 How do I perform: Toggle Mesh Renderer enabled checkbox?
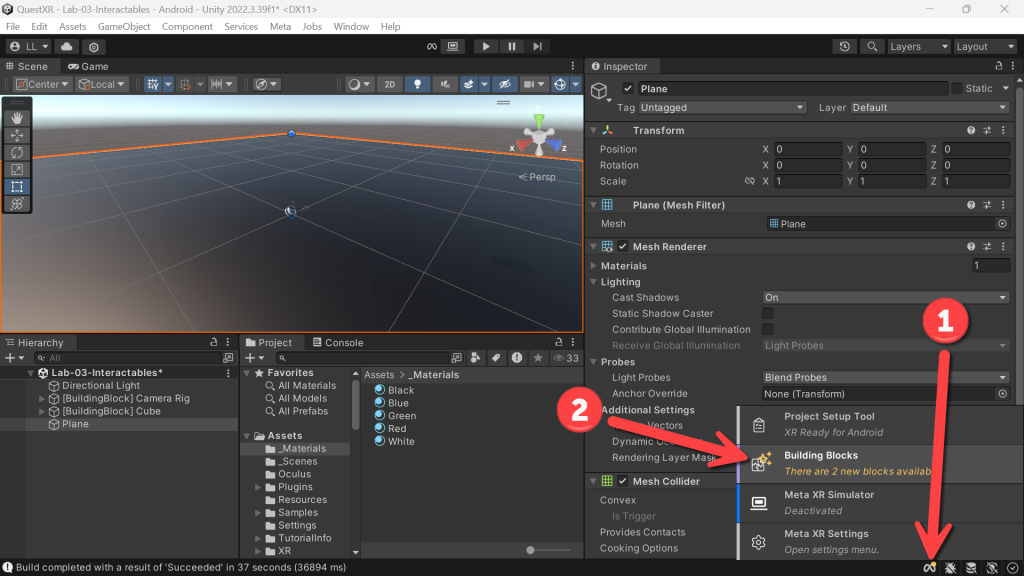click(x=622, y=247)
